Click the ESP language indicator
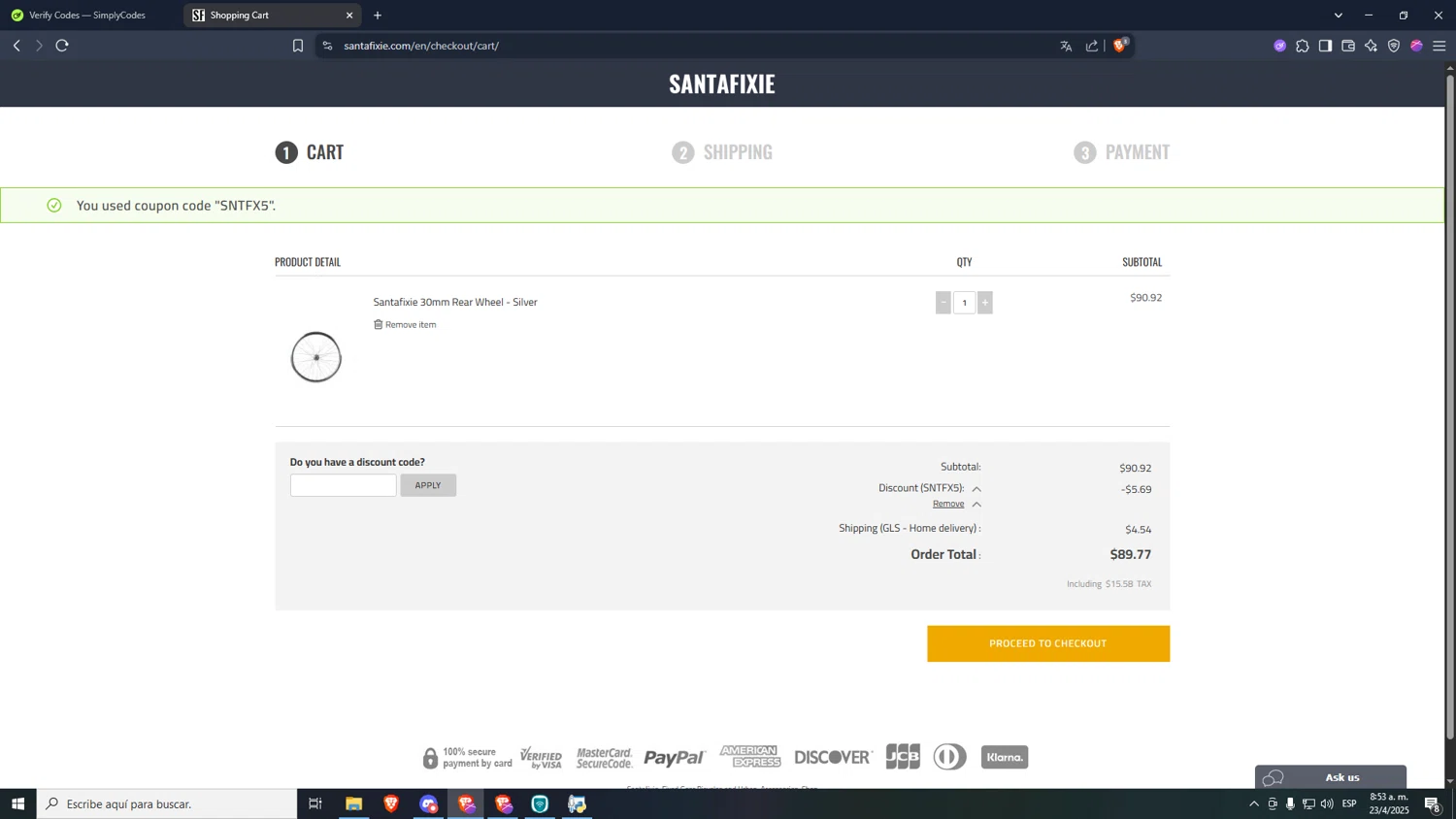 [x=1349, y=803]
